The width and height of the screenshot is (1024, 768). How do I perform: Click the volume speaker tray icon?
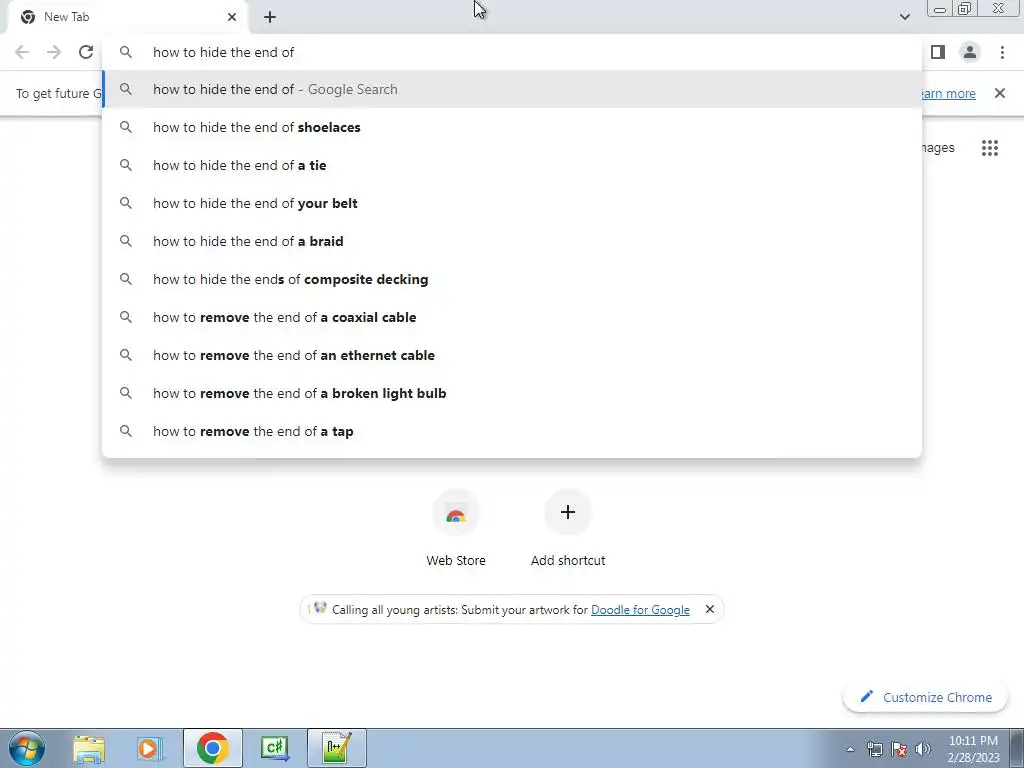click(x=923, y=749)
